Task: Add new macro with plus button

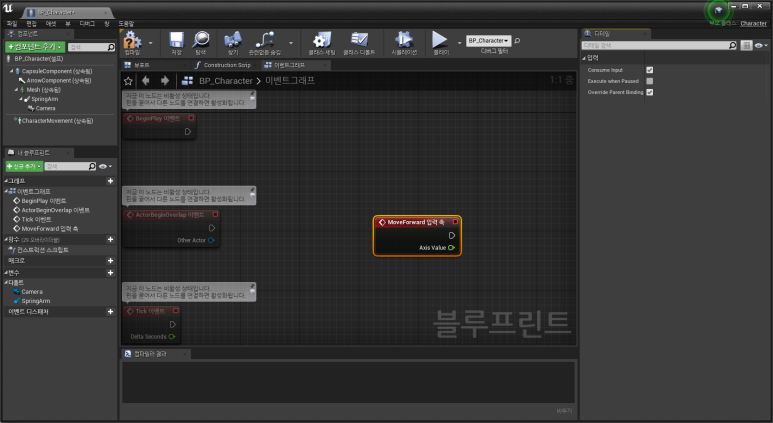Action: [110, 260]
